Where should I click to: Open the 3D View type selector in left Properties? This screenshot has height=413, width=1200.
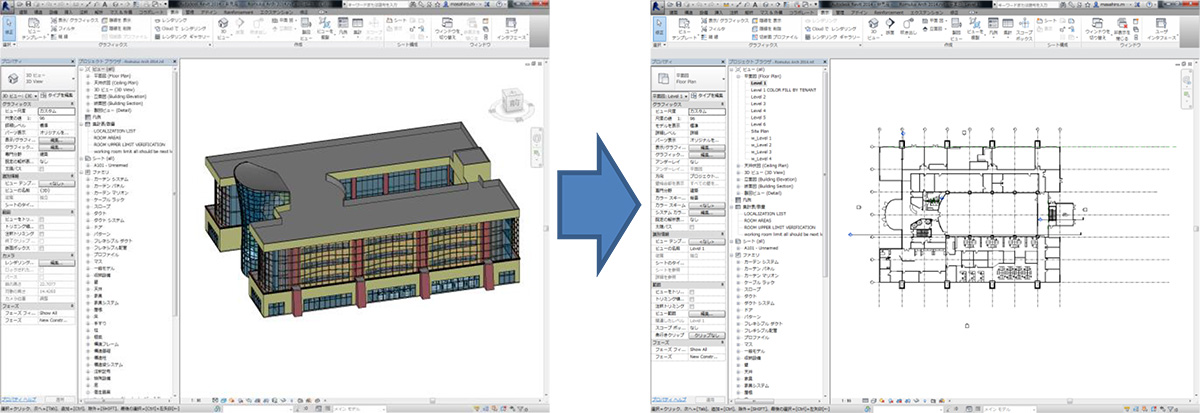coord(37,78)
